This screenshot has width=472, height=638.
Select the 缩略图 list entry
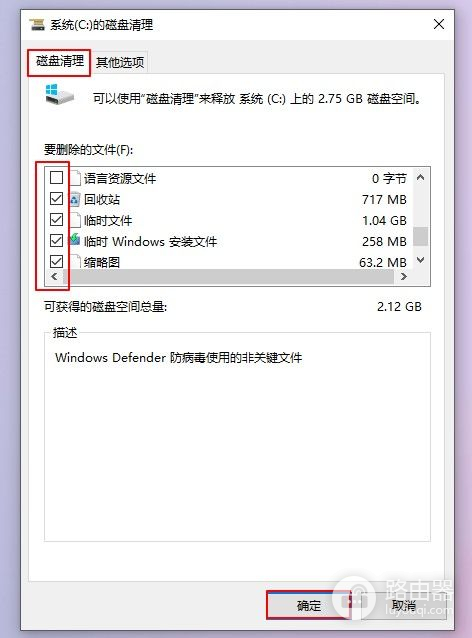coord(228,262)
